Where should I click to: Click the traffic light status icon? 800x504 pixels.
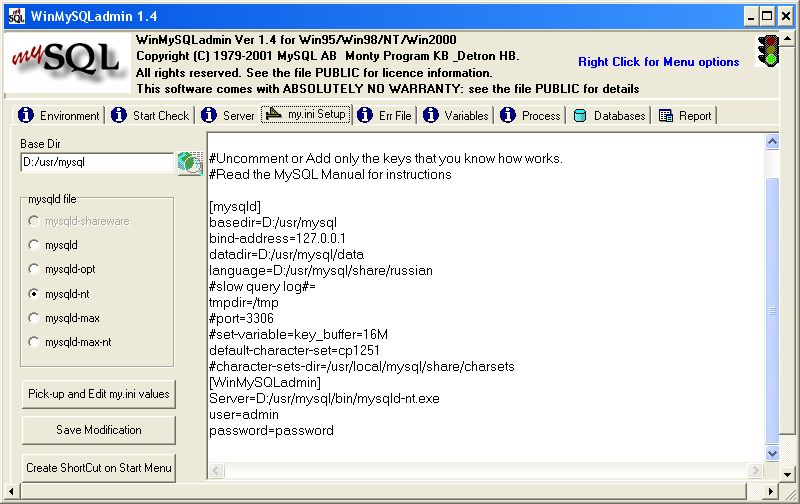(768, 51)
